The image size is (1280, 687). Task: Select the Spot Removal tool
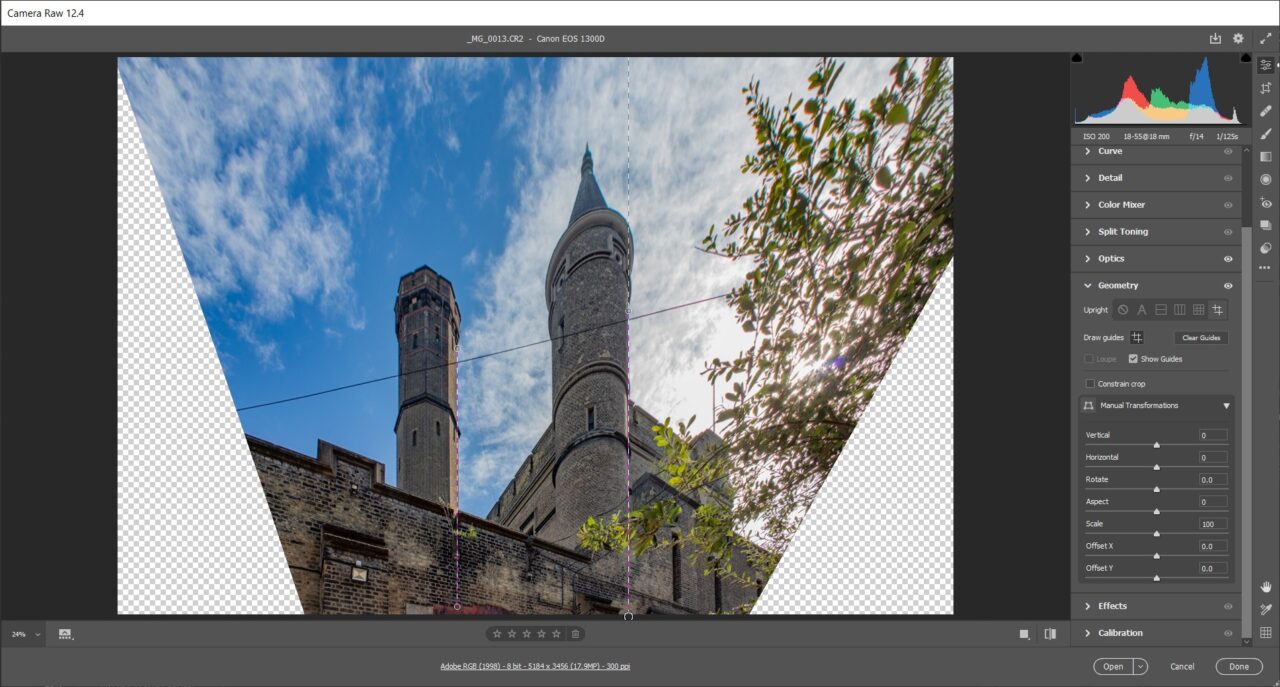click(1266, 111)
